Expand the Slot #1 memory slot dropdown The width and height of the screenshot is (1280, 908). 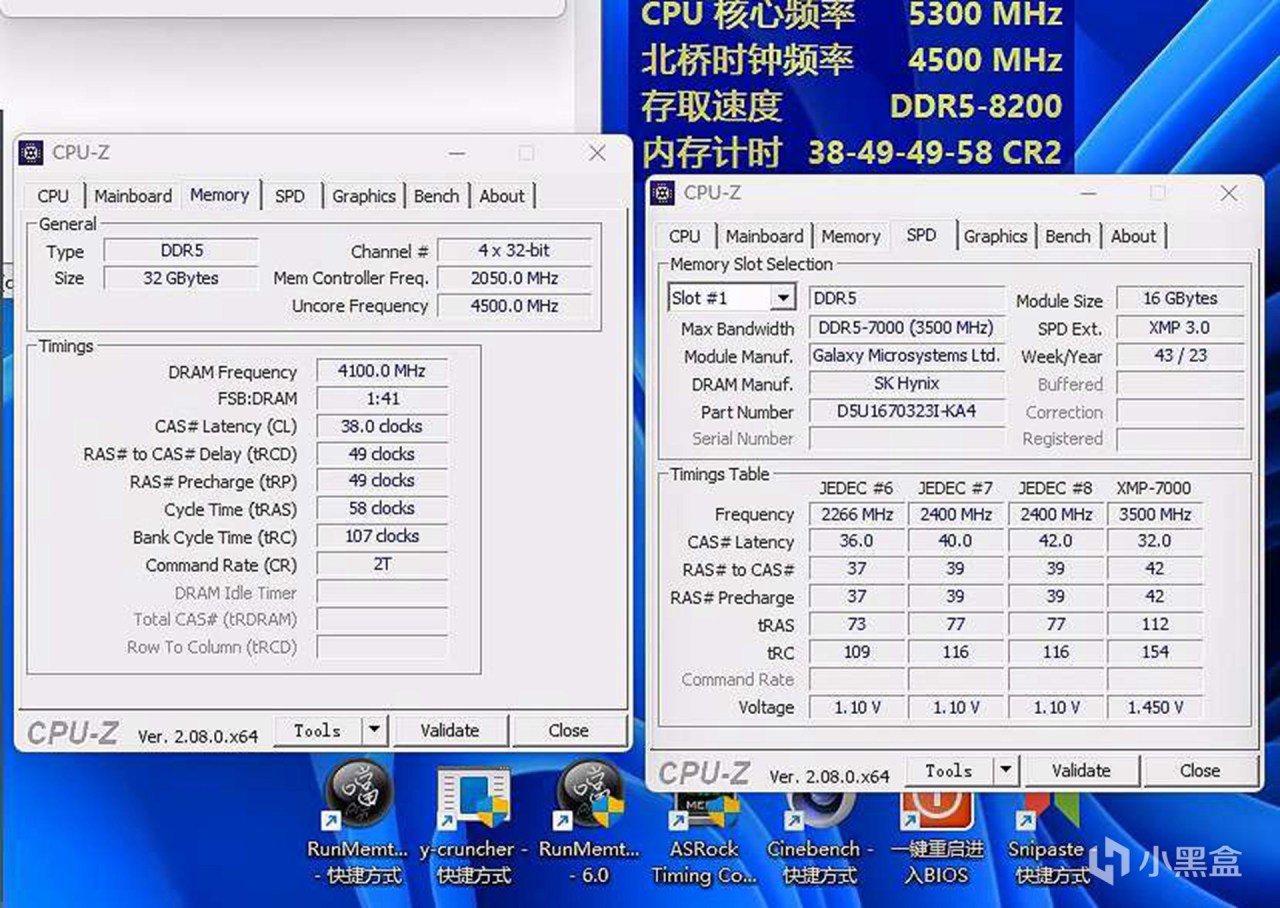pyautogui.click(x=783, y=298)
